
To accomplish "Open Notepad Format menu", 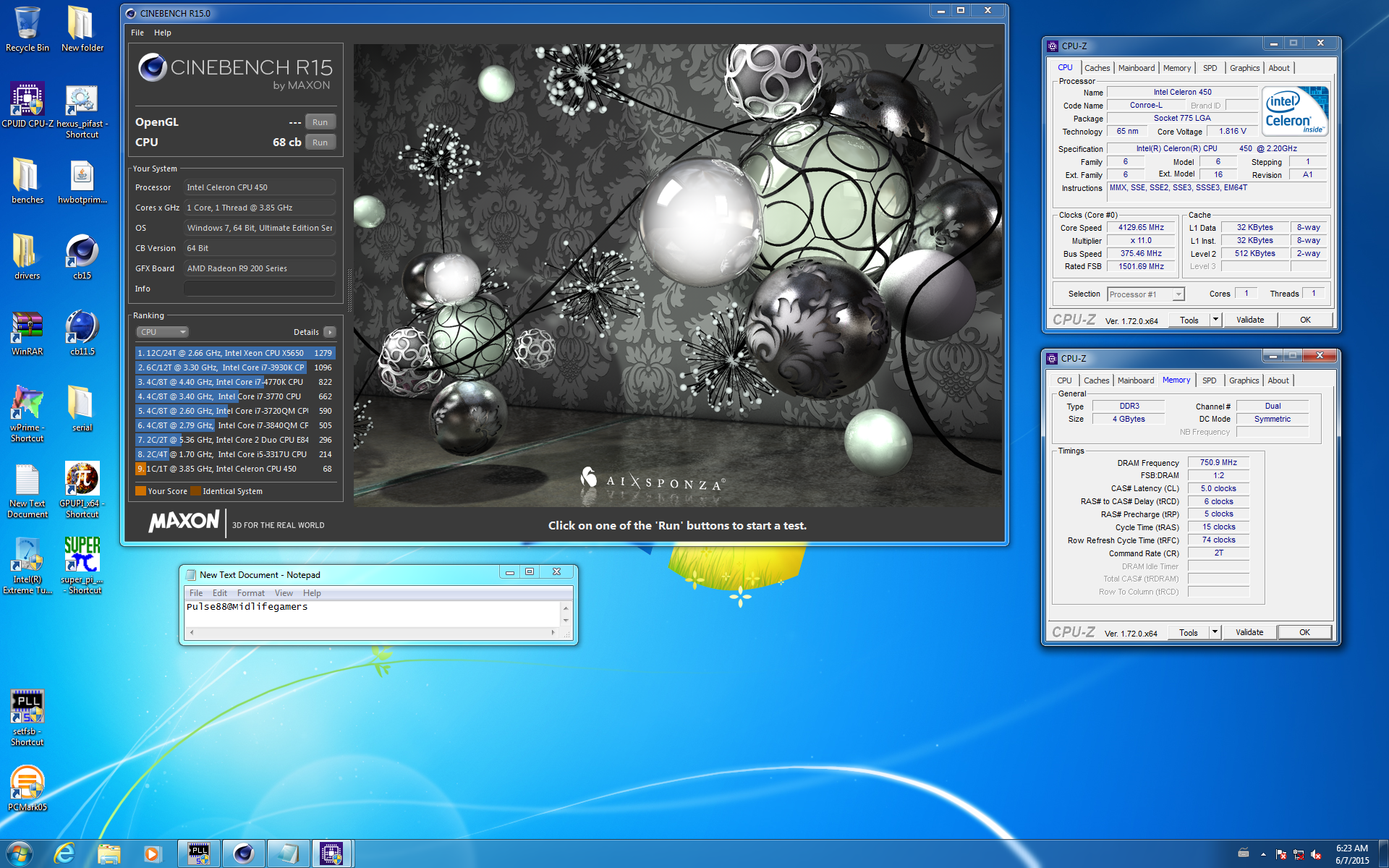I will pyautogui.click(x=251, y=593).
